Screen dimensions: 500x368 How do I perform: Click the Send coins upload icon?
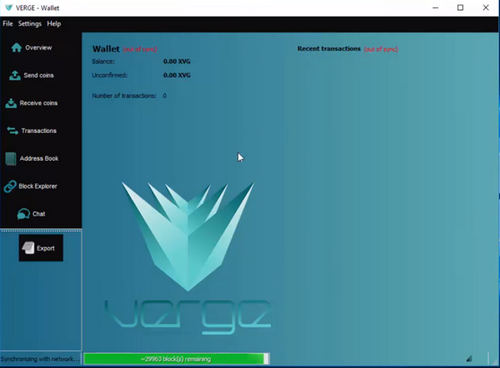point(15,75)
